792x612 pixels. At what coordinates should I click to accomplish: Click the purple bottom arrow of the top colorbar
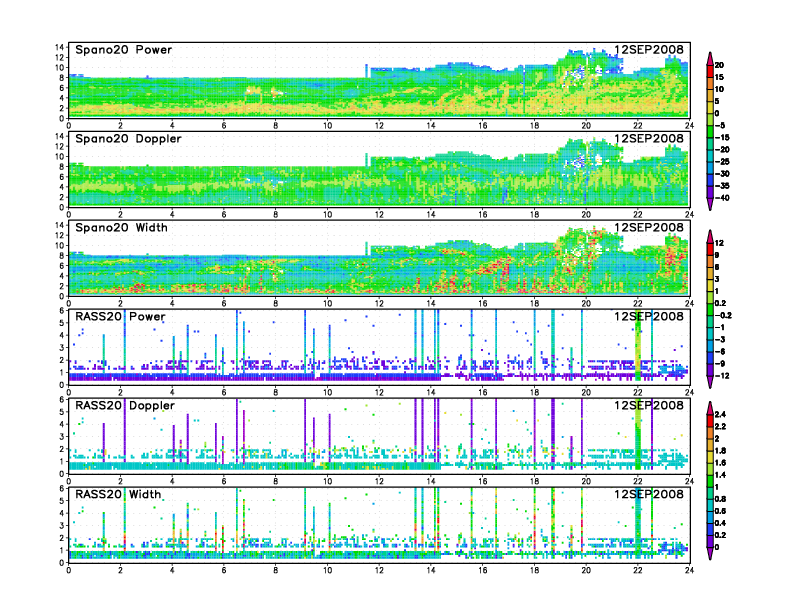[x=710, y=206]
